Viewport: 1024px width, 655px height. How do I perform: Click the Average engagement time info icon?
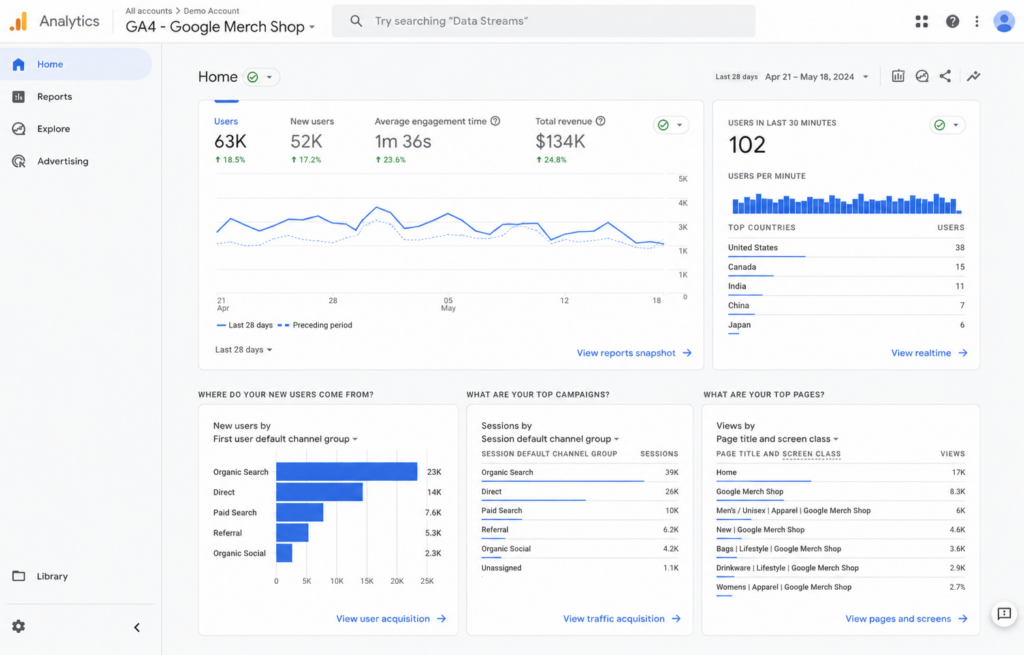[x=495, y=121]
